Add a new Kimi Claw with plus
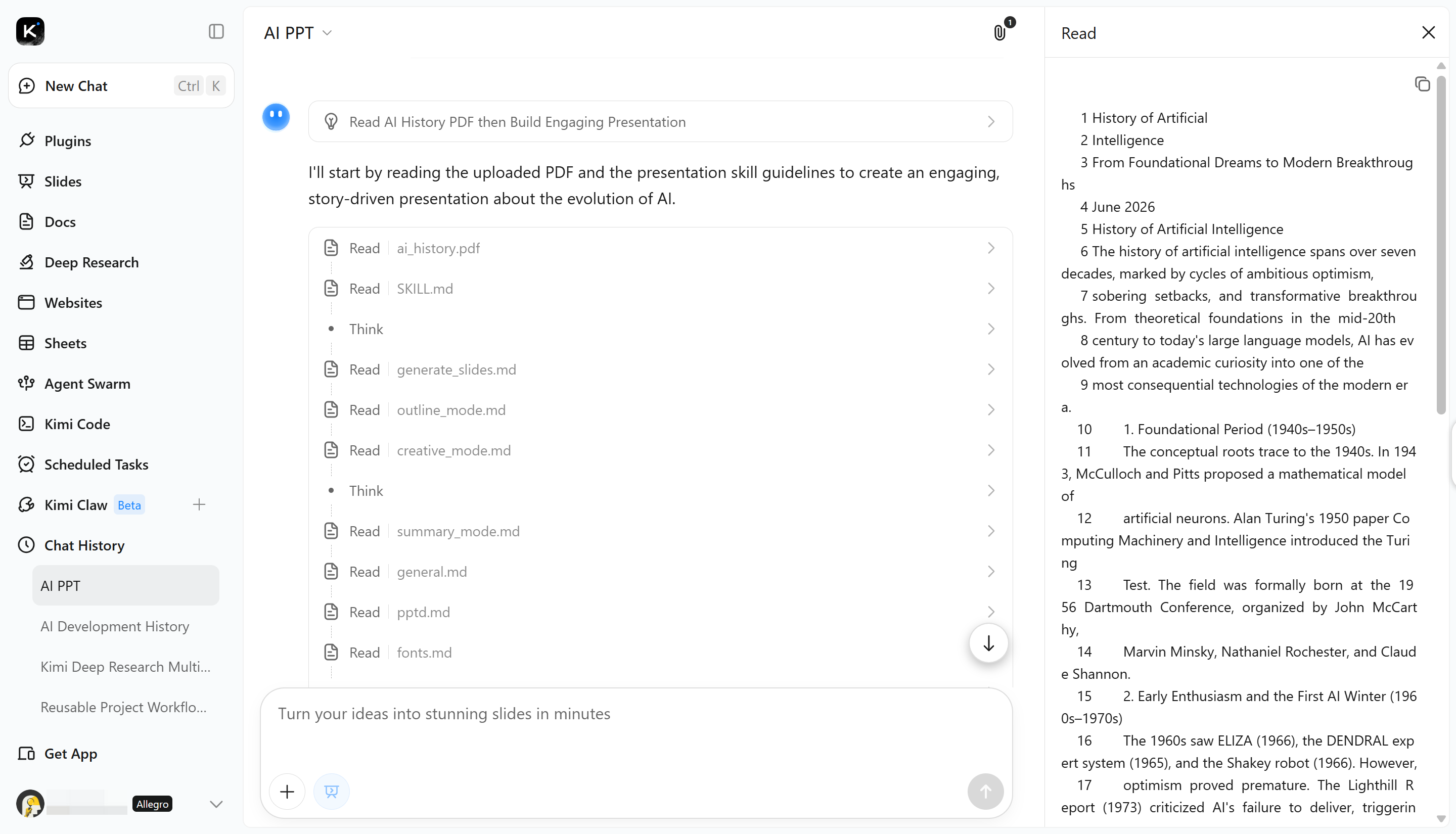1456x834 pixels. [199, 504]
